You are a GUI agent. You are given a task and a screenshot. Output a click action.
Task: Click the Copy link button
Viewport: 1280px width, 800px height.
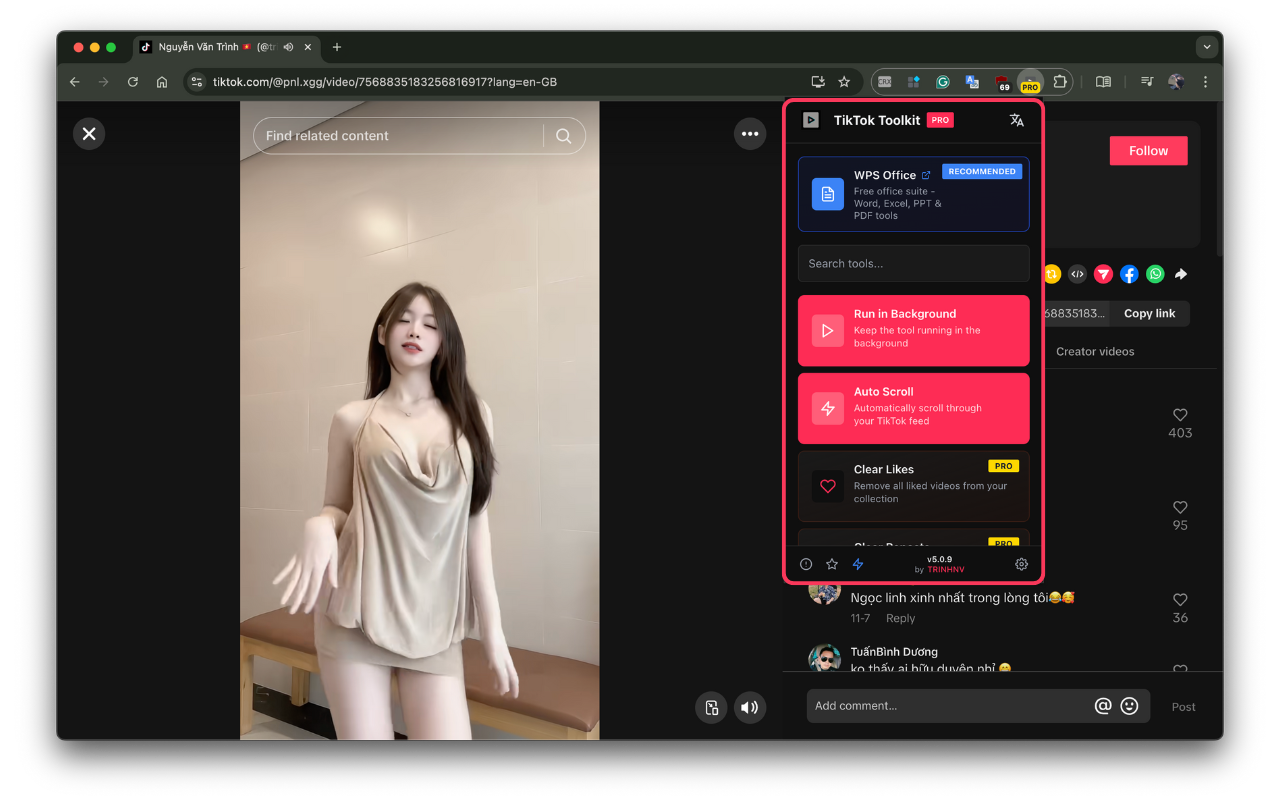[x=1150, y=313]
